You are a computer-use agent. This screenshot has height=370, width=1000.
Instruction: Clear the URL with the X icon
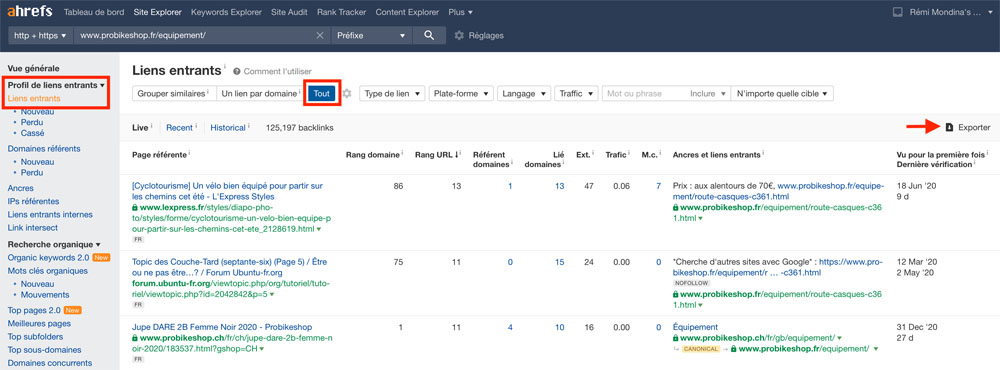coord(320,36)
